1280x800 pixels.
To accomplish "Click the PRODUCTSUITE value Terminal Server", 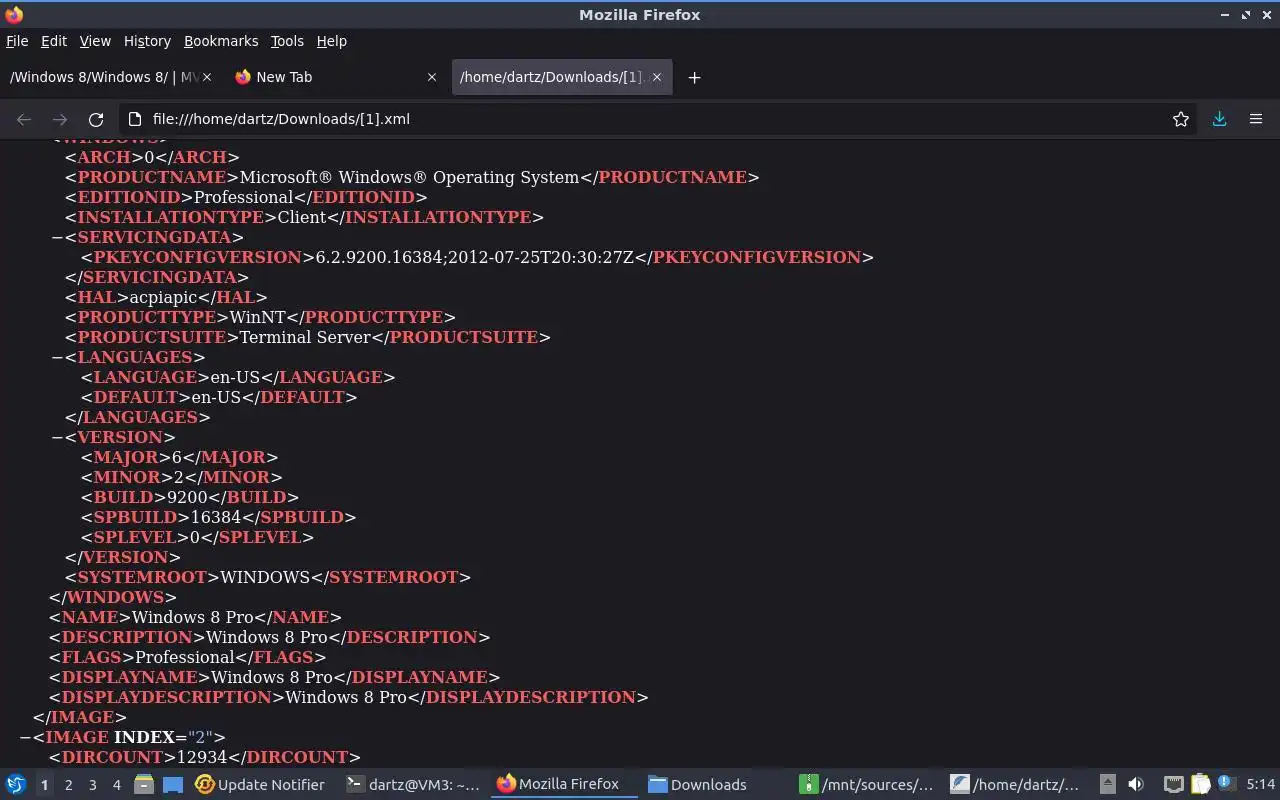I will coord(305,337).
